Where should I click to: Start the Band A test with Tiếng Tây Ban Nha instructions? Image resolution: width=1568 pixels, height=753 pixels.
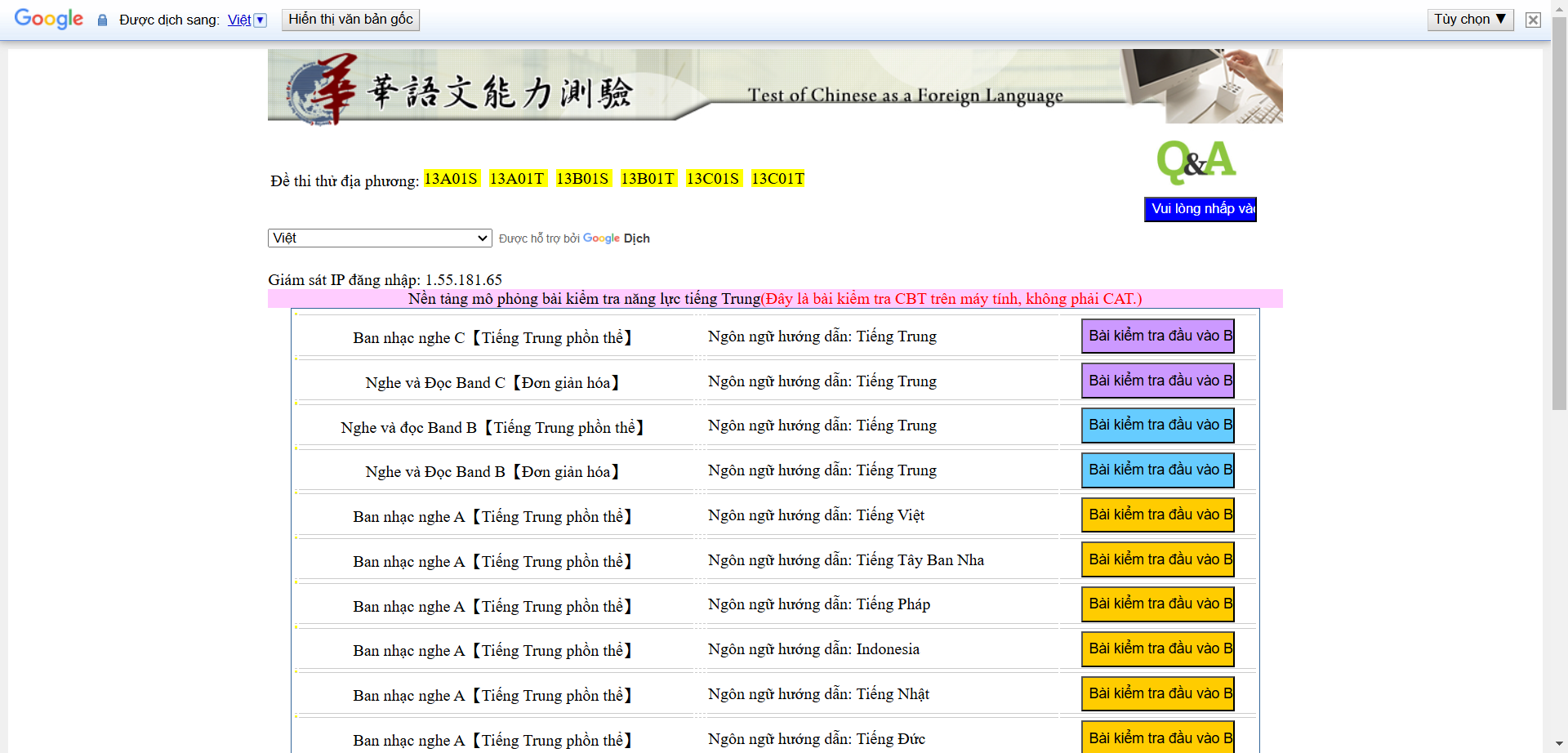[1157, 559]
